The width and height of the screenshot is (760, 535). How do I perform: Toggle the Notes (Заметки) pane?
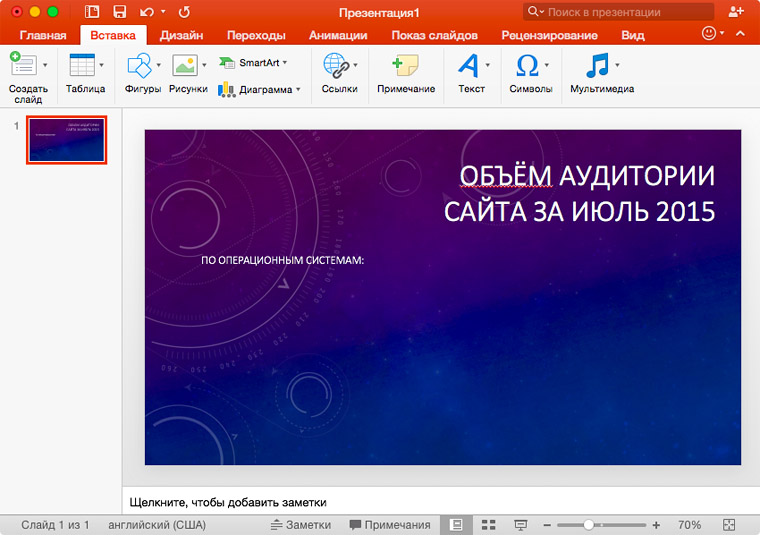pos(300,525)
